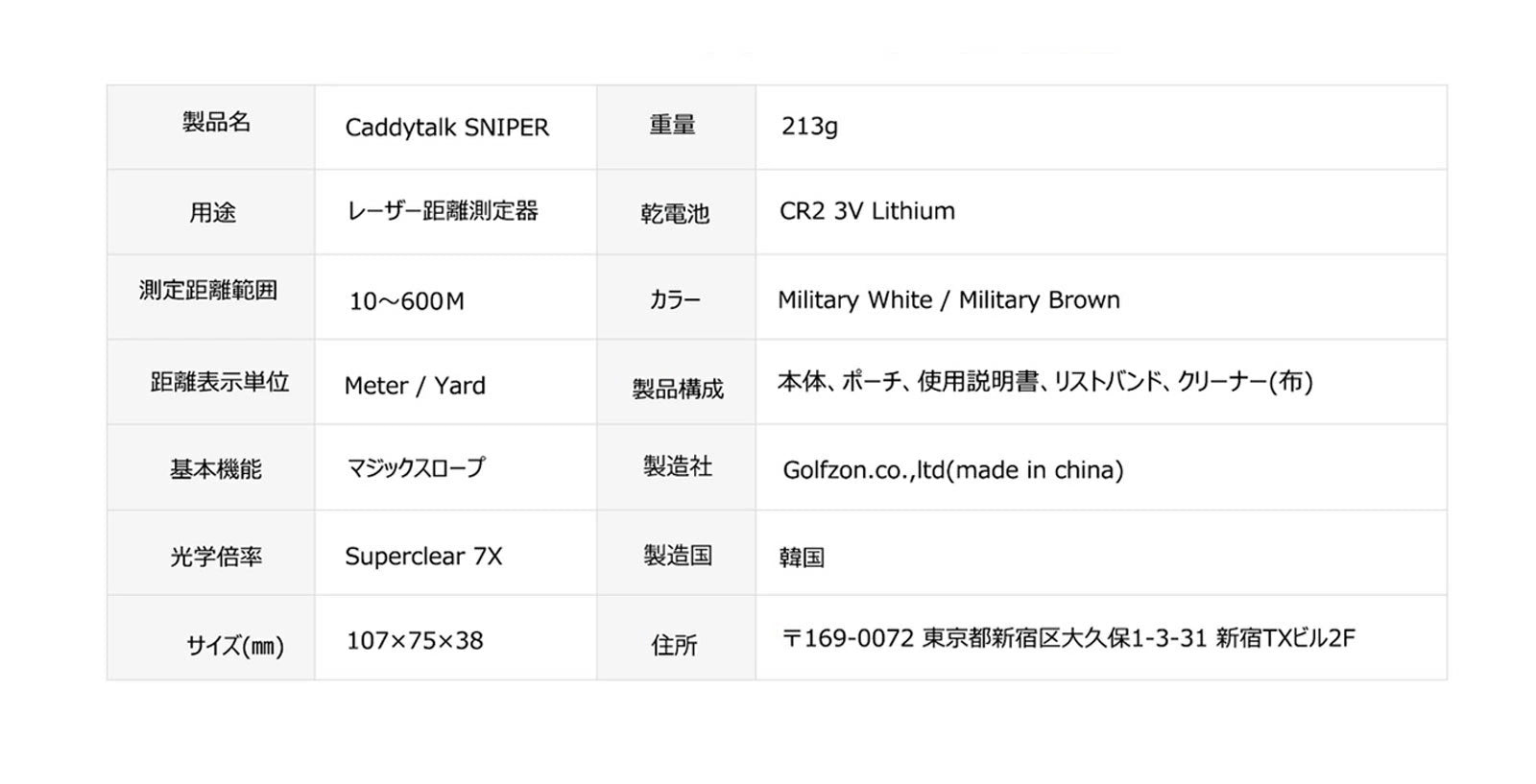
Task: Click the 107×75×38 size value
Action: (x=415, y=640)
